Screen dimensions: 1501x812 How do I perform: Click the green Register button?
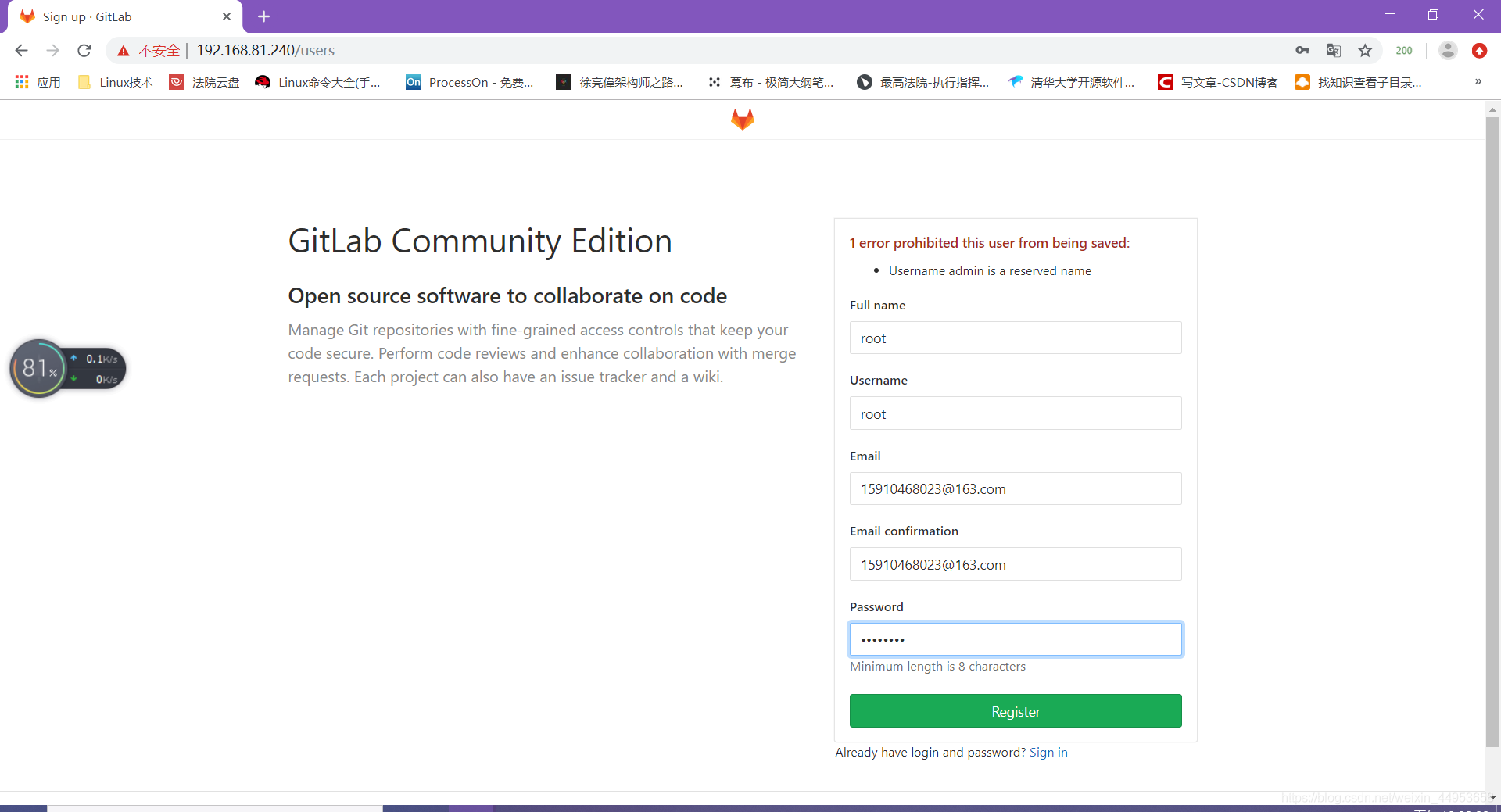(x=1016, y=711)
